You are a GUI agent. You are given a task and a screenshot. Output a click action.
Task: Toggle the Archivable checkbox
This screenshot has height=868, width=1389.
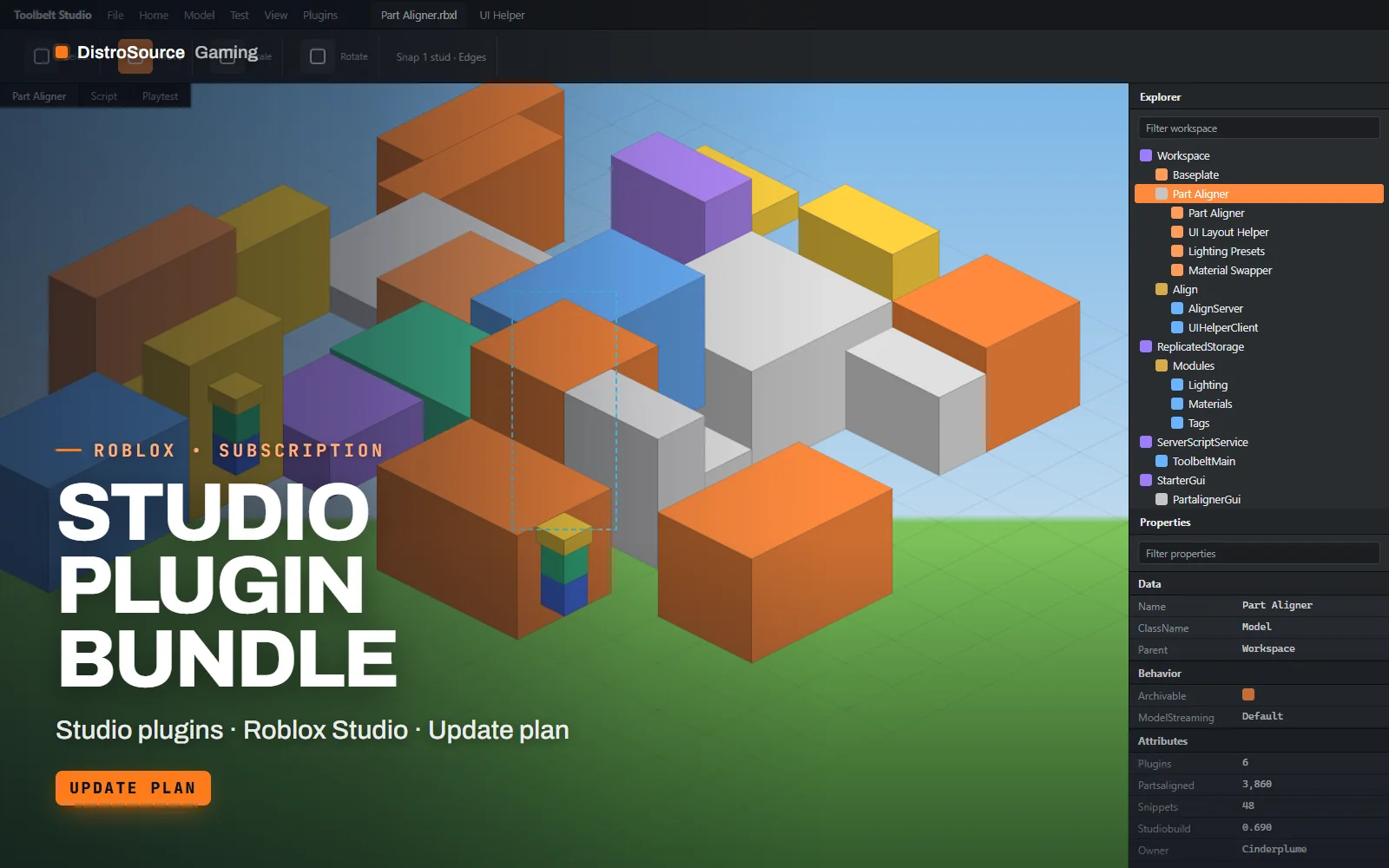coord(1248,694)
